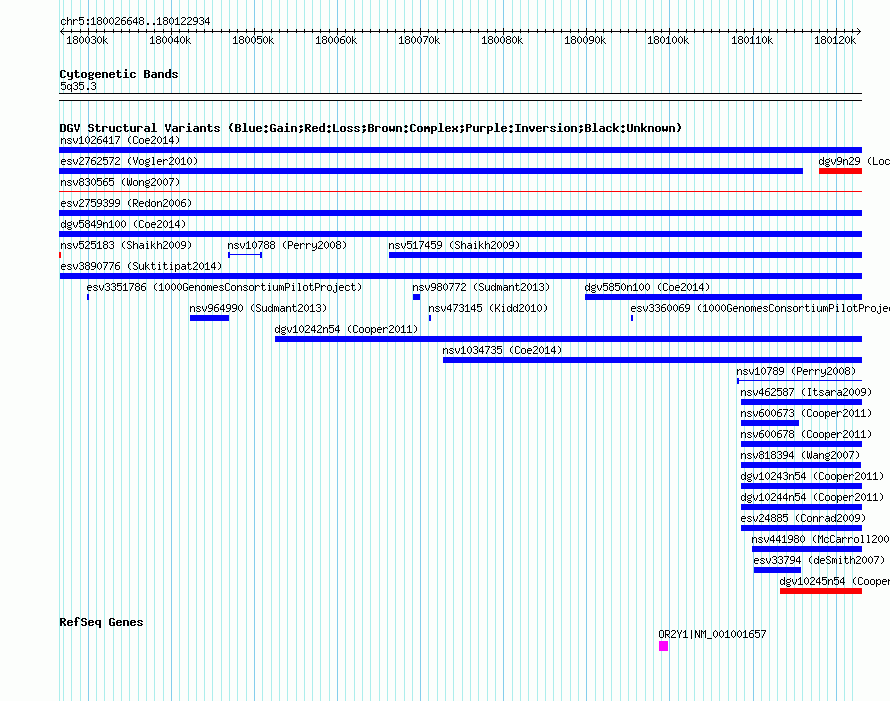The image size is (890, 701).
Task: Select the nsv517459 blue gain bar
Action: 625,255
